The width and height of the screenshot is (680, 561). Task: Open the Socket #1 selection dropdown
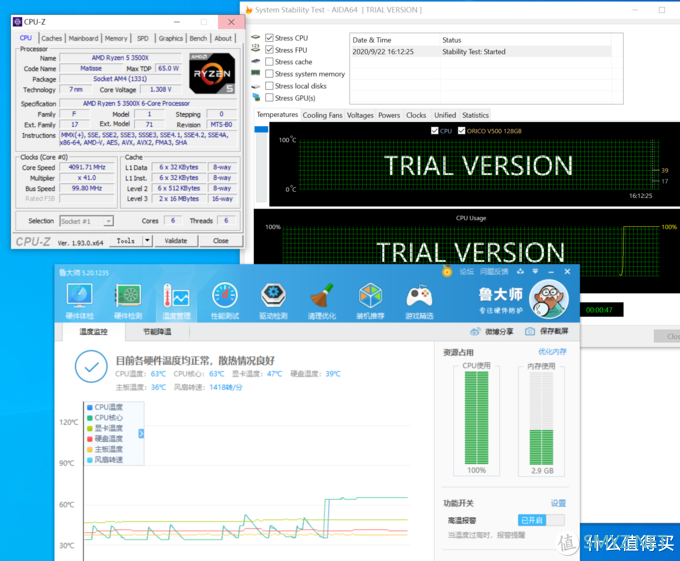tap(86, 221)
